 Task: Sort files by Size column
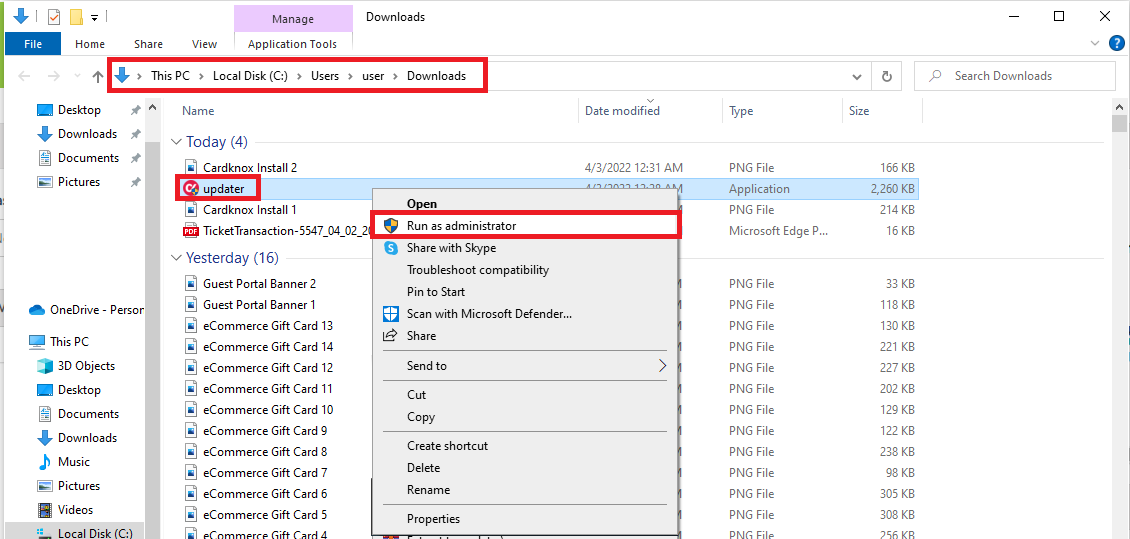(x=859, y=111)
